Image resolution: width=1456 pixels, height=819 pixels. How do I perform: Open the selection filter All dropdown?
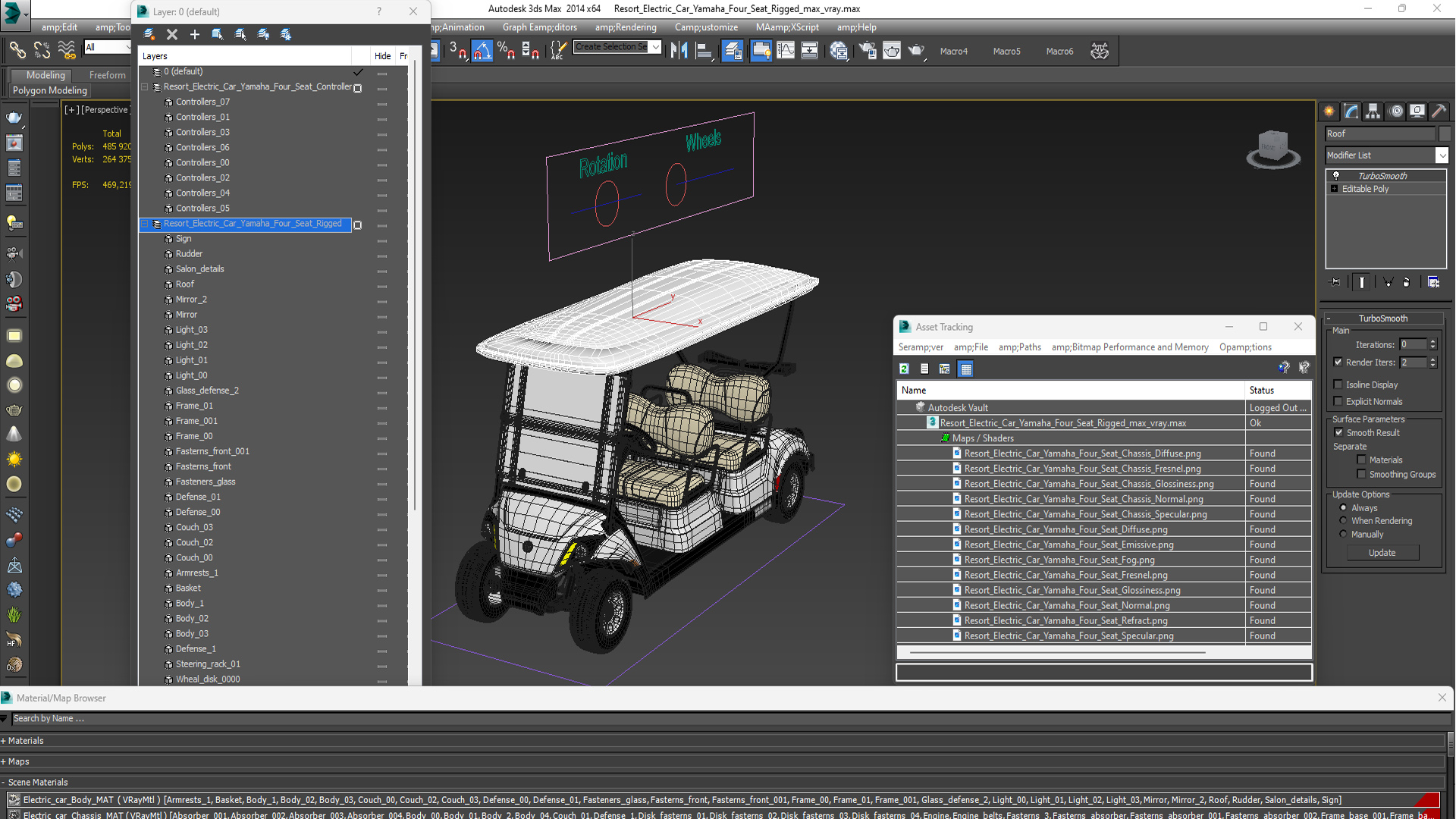click(108, 47)
